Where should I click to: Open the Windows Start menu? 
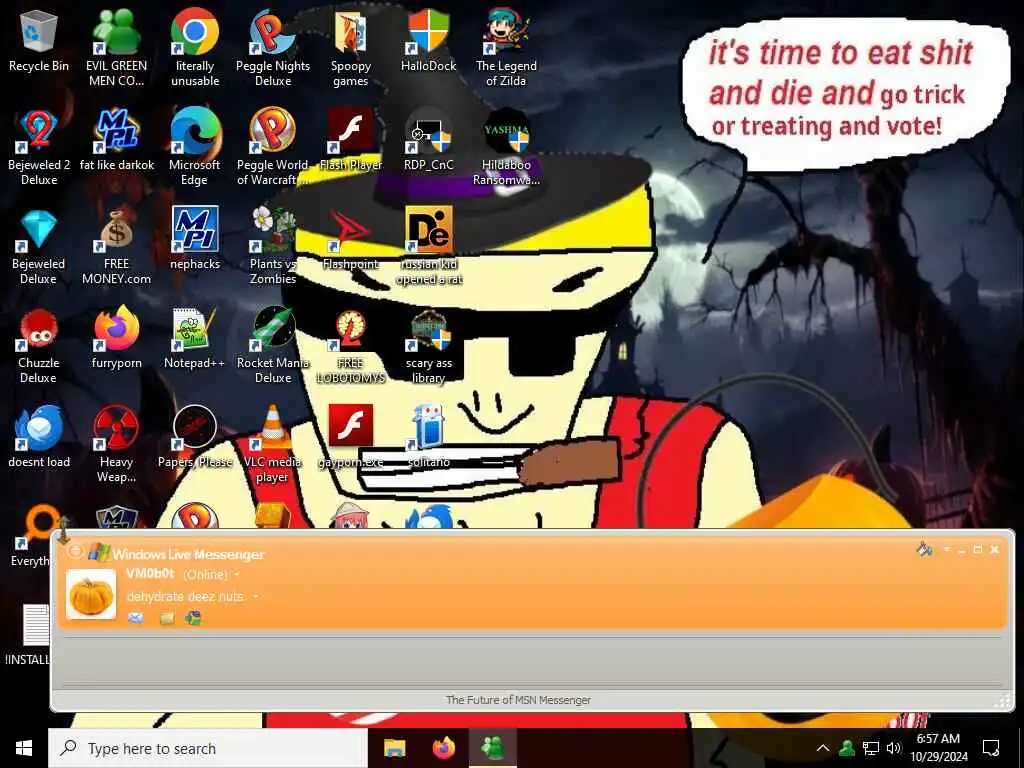(x=24, y=748)
